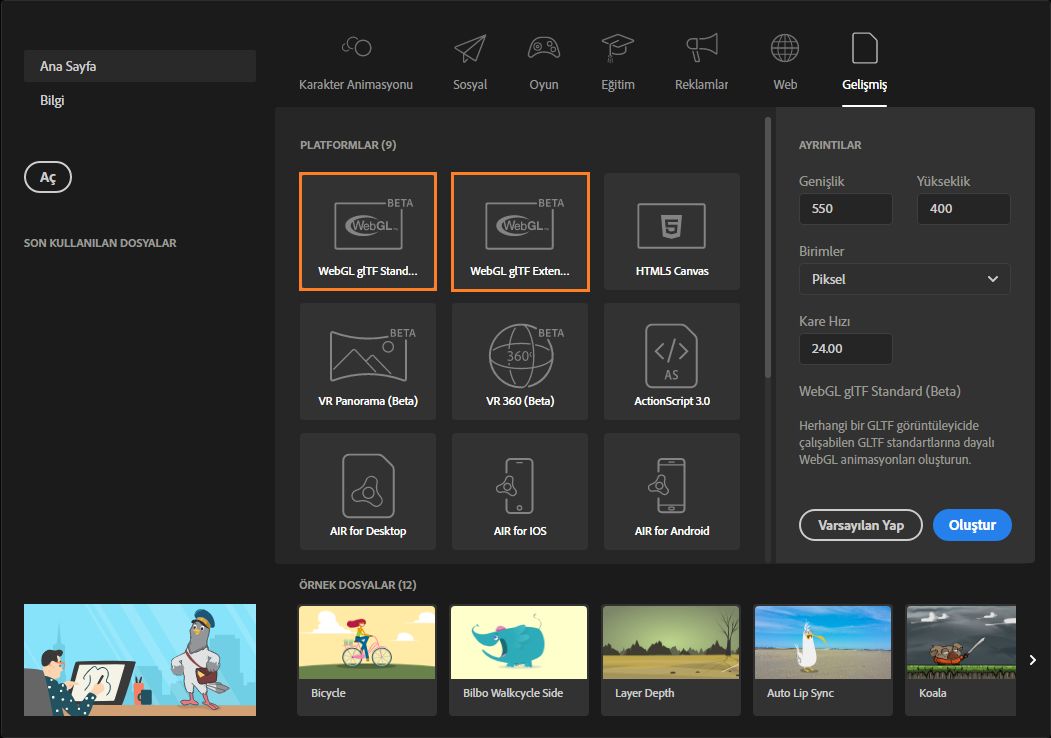This screenshot has width=1051, height=738.
Task: Click the Yükseklik field showing 400
Action: [963, 208]
